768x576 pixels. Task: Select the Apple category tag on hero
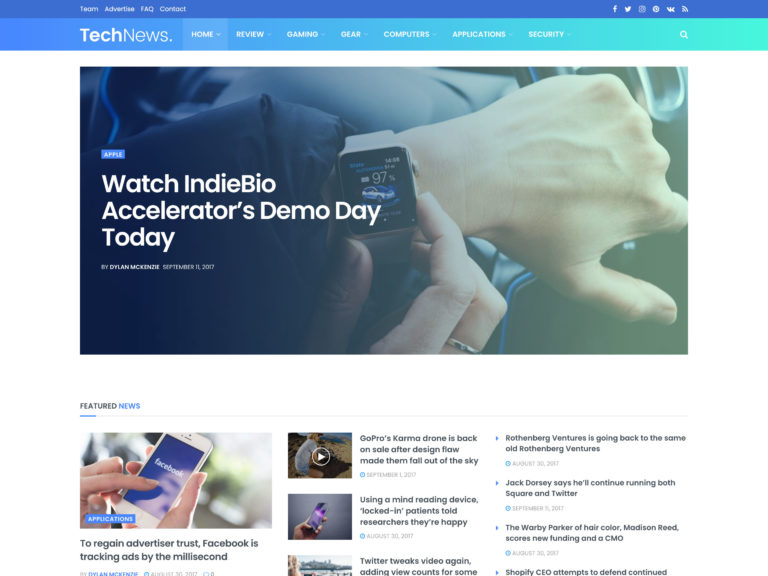pyautogui.click(x=113, y=154)
